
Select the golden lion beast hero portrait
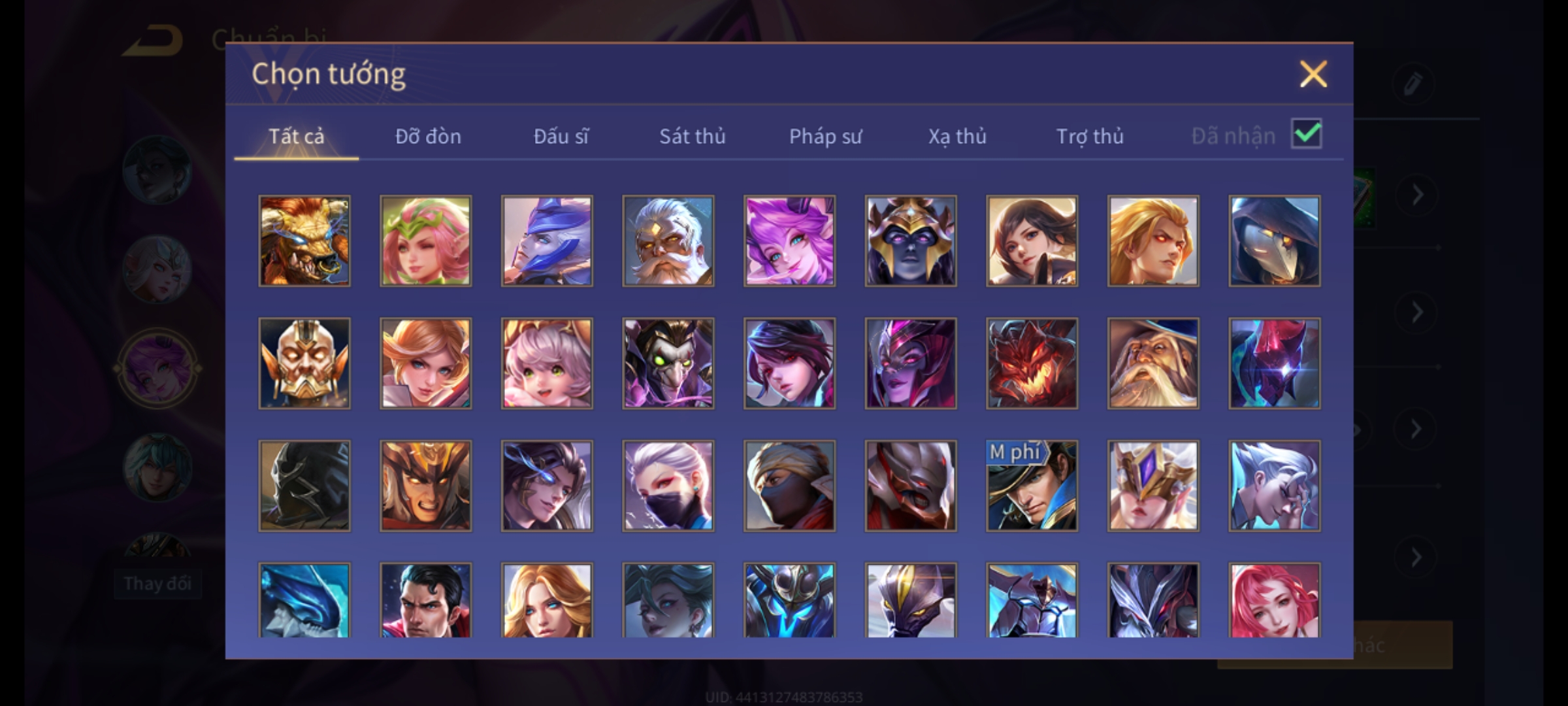(304, 241)
